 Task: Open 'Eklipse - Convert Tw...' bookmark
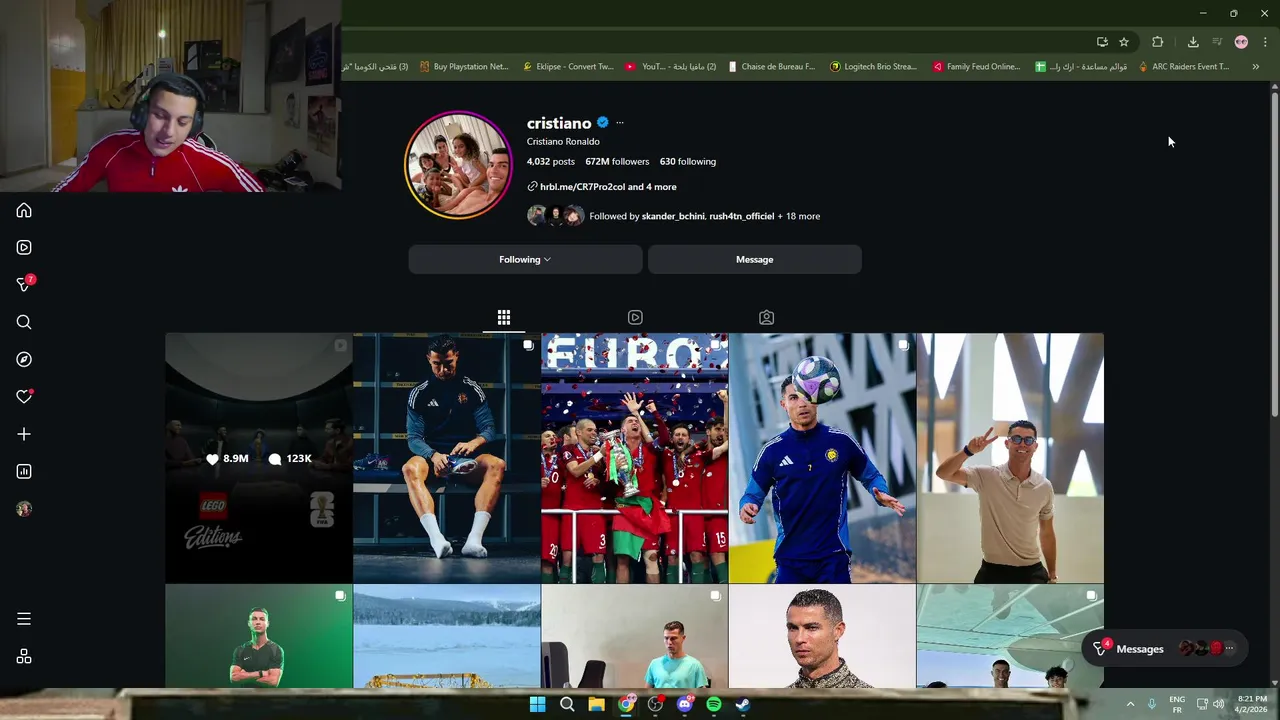[568, 67]
